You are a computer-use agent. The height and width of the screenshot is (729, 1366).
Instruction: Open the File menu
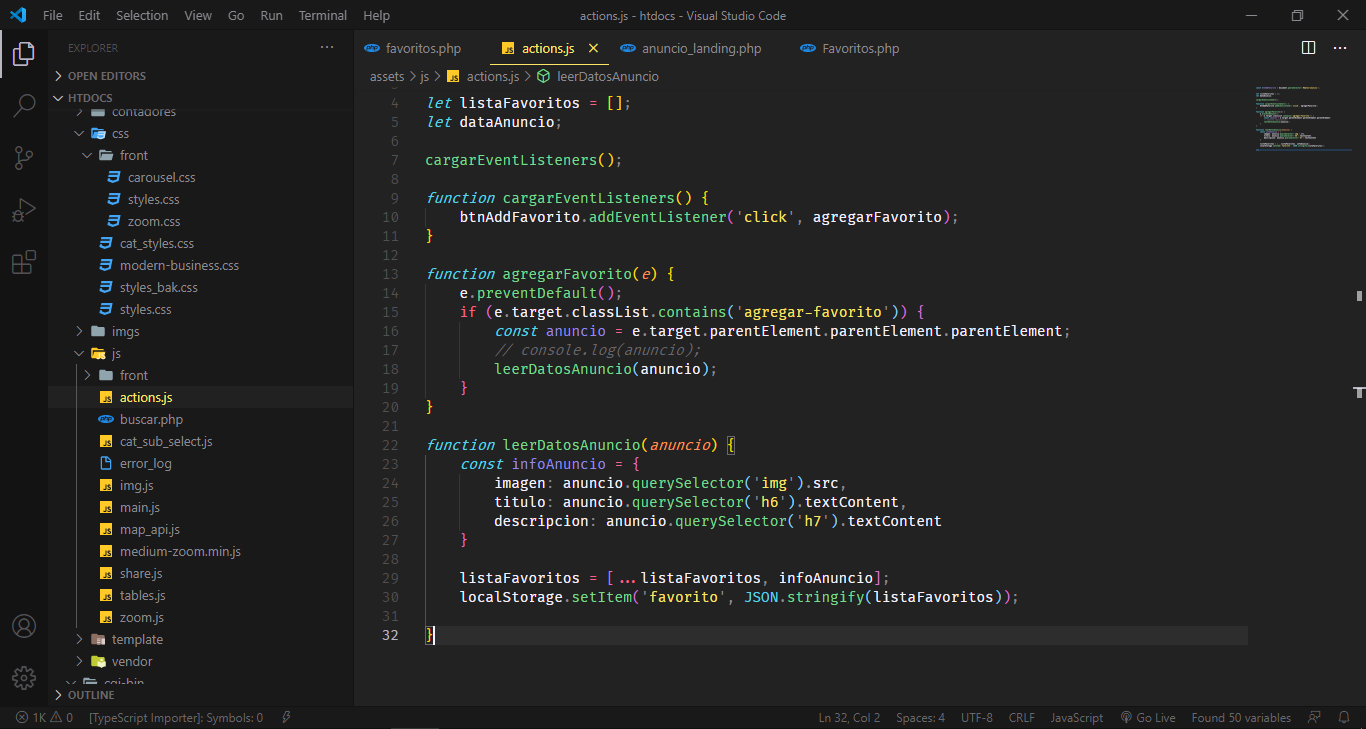coord(53,15)
